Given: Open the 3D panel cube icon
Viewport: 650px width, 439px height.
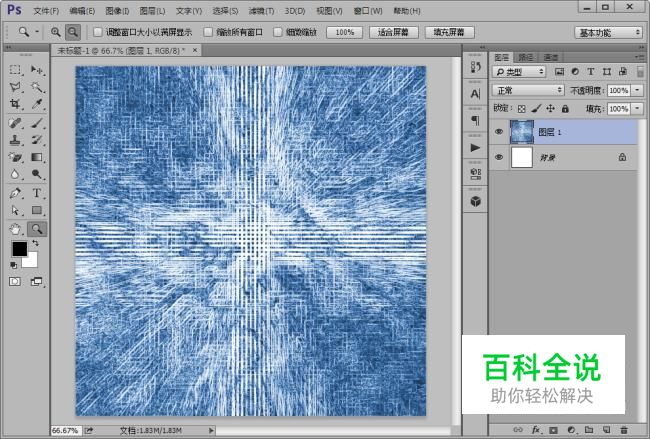Looking at the screenshot, I should 475,201.
